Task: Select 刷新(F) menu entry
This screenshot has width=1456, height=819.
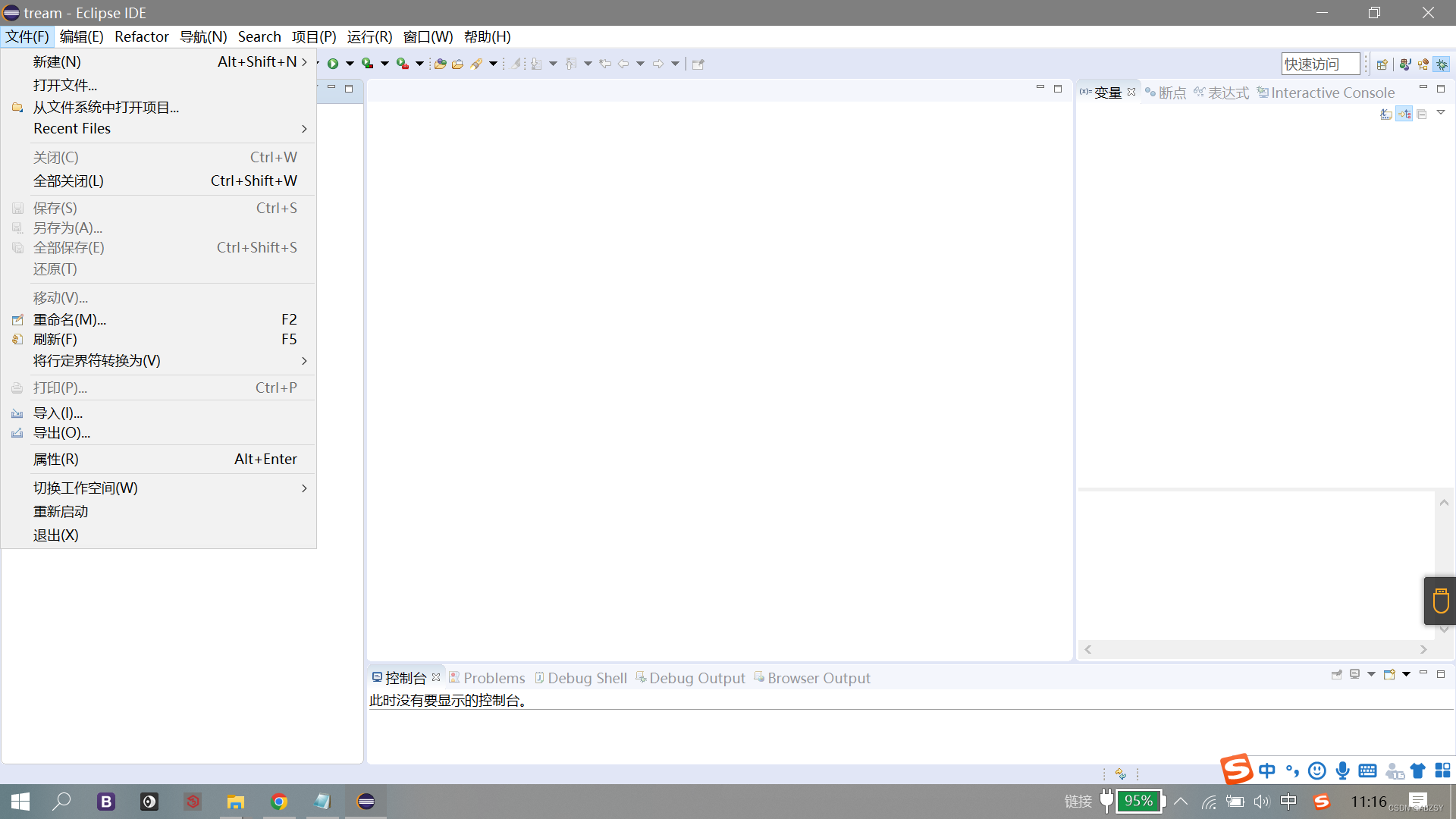Action: point(159,340)
